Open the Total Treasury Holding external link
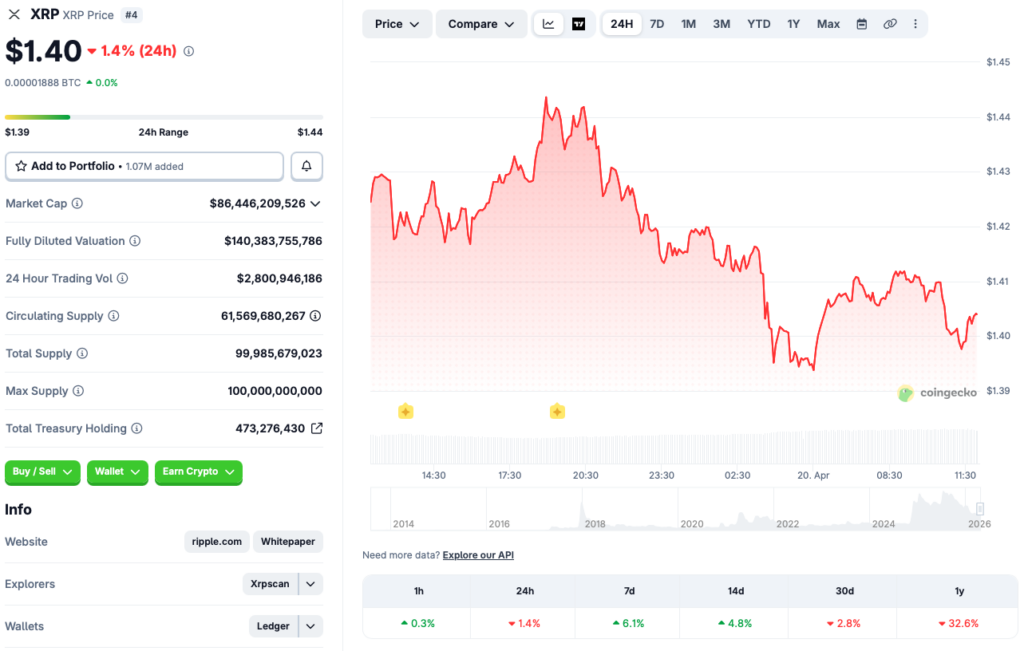Screen dimensions: 1024x651 click(316, 428)
